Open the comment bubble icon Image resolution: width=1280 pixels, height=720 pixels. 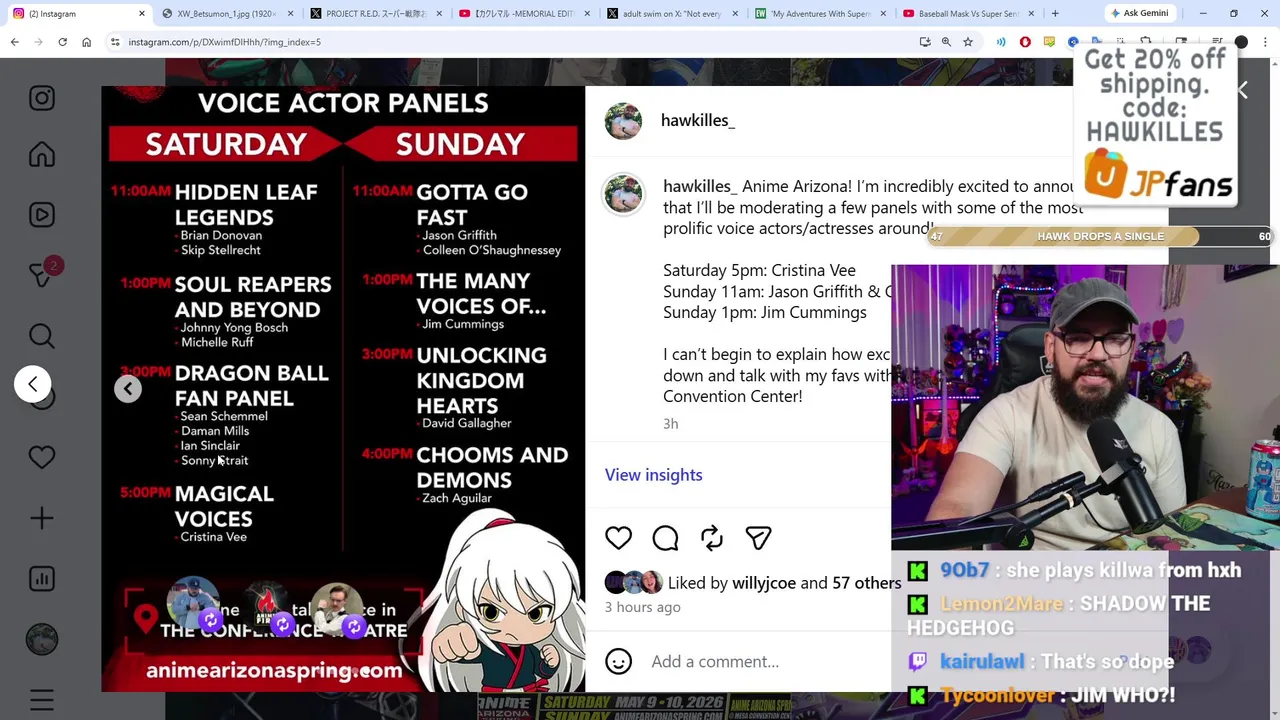pos(665,538)
